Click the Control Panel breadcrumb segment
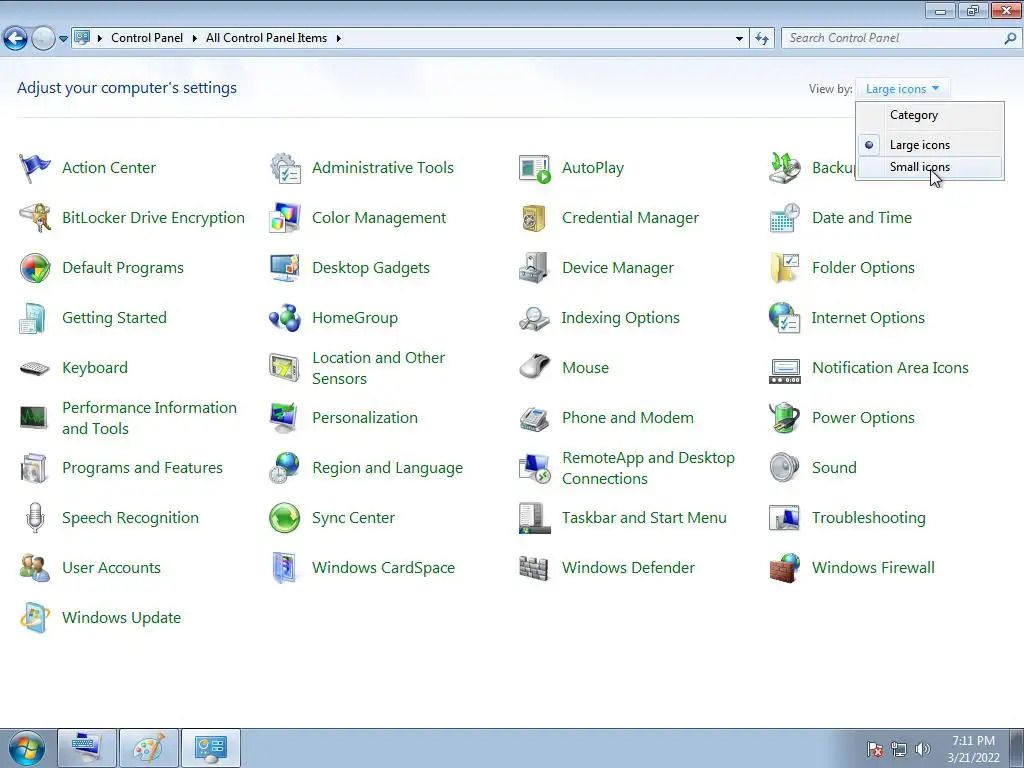 (x=147, y=38)
